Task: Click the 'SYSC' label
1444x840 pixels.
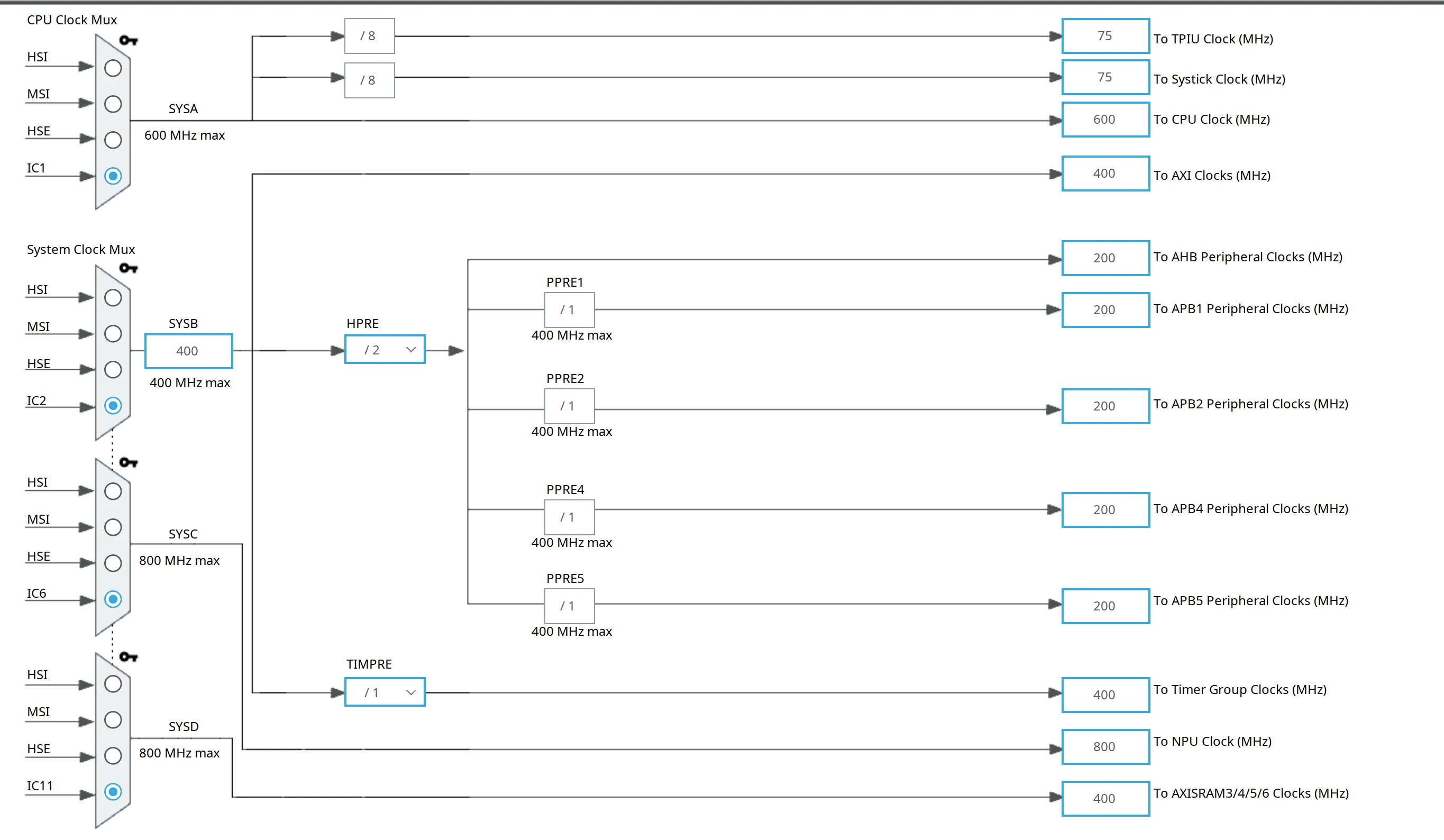Action: pyautogui.click(x=183, y=534)
